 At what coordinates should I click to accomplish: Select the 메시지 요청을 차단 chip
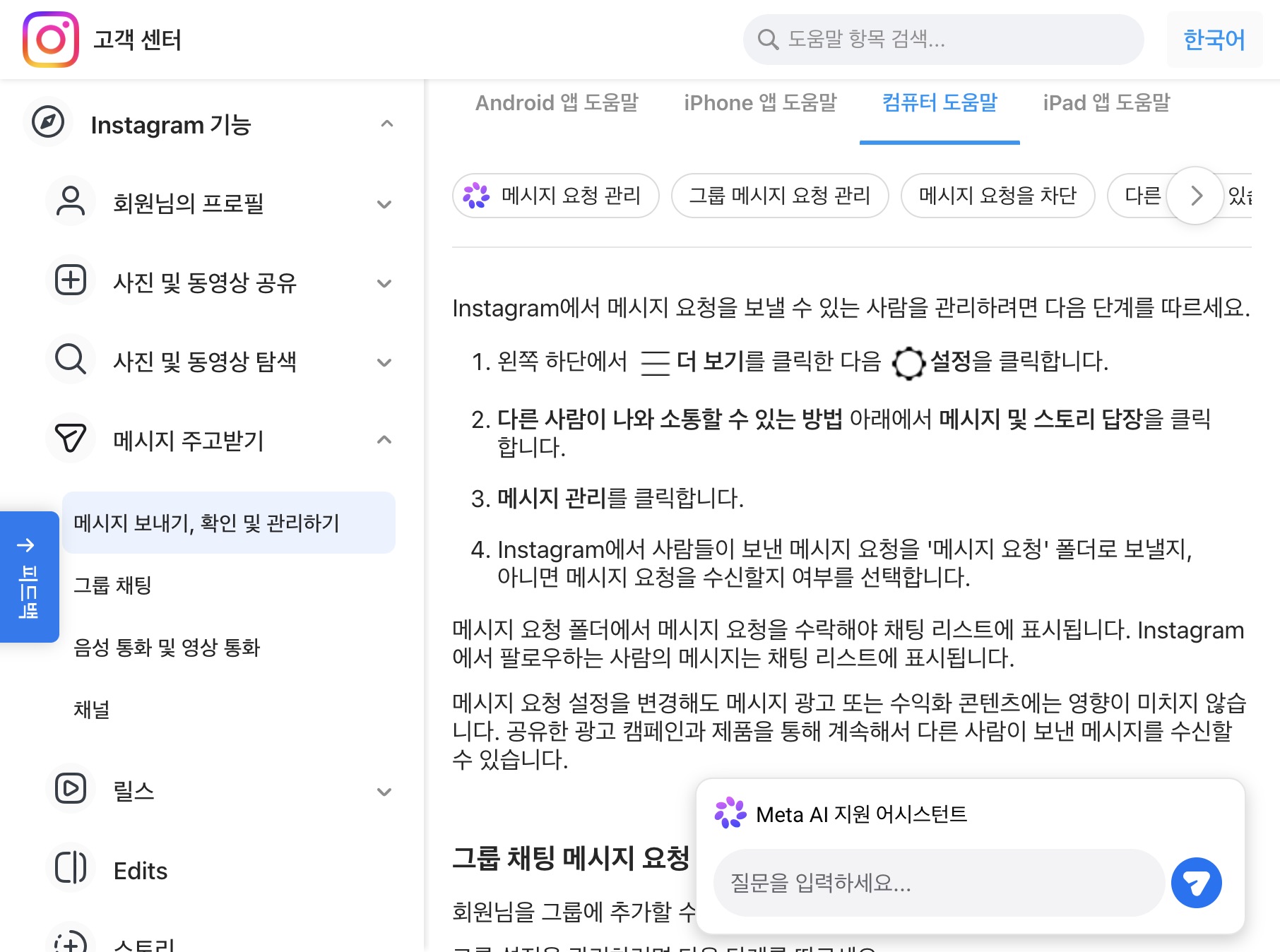click(998, 196)
